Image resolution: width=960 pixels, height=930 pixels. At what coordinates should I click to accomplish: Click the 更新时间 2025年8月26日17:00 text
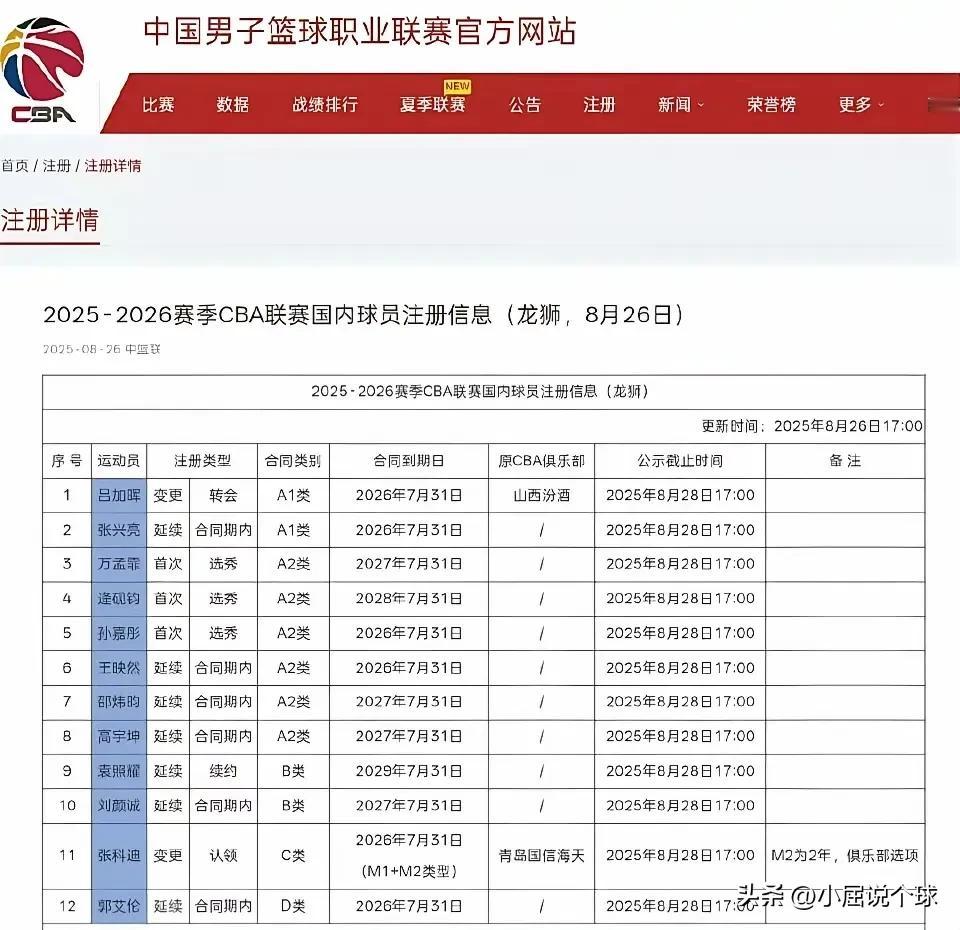pyautogui.click(x=812, y=426)
